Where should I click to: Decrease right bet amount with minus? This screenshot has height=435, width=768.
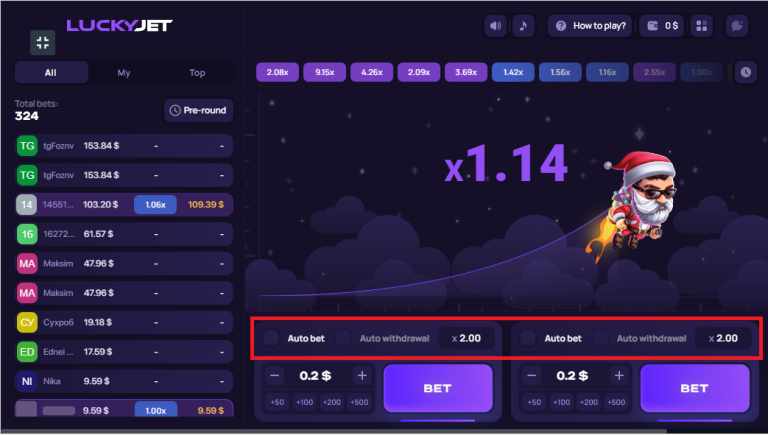531,376
